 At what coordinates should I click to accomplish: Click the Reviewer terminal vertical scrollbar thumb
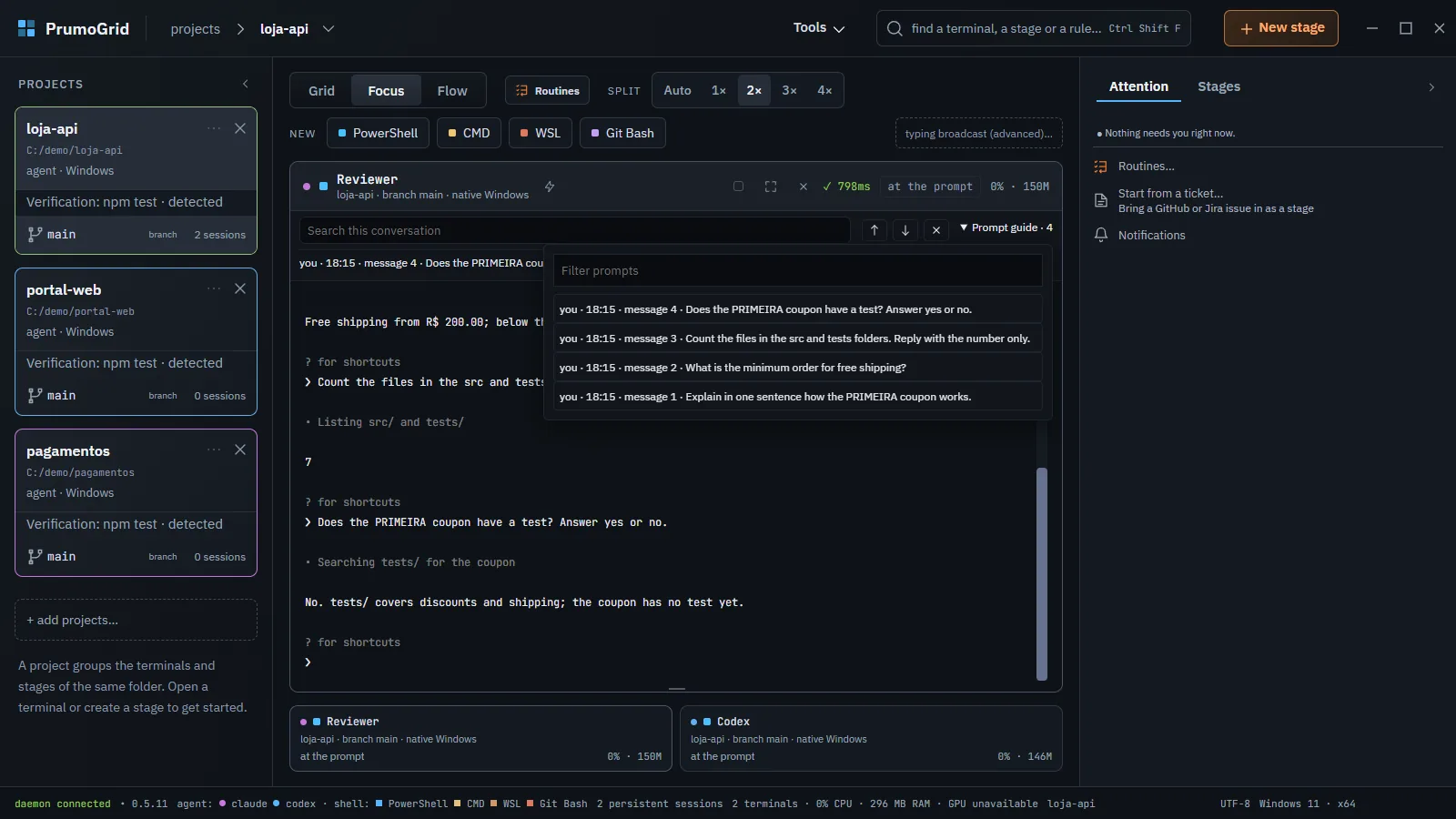pos(1042,574)
